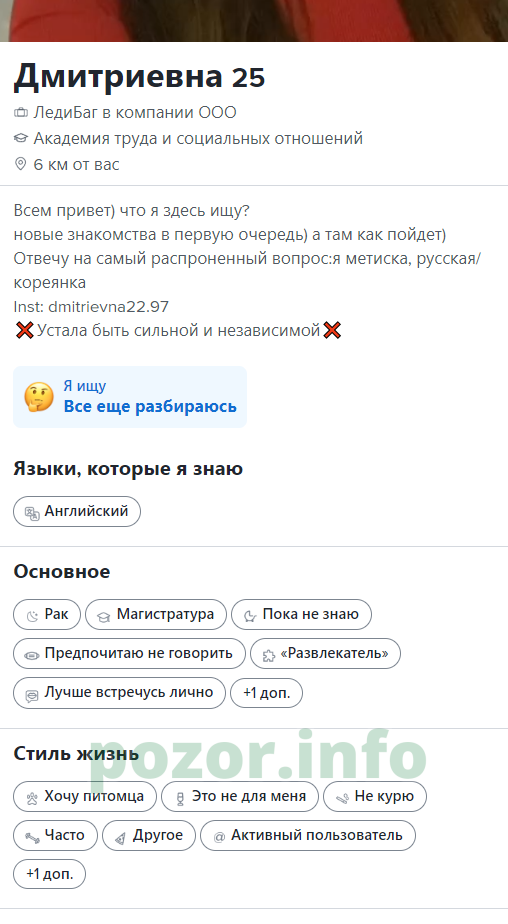Viewport: 508px width, 924px height.
Task: Select the Предпочитаю не говорить chip
Action: click(129, 654)
